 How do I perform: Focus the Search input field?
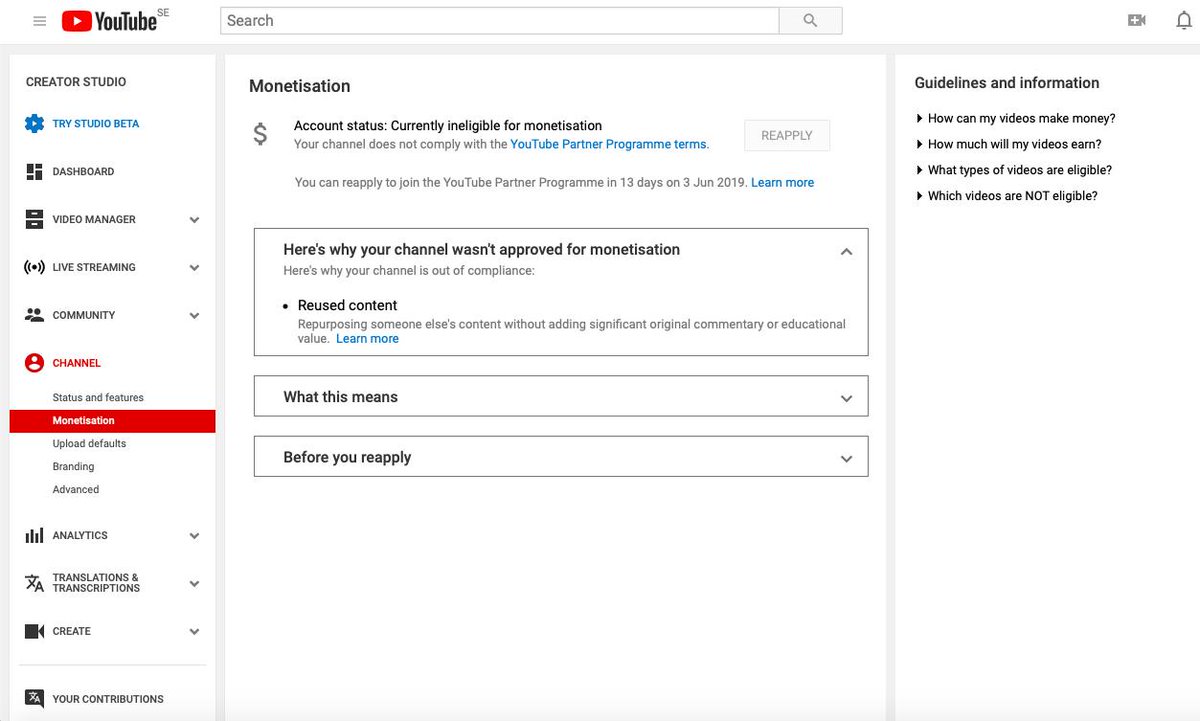500,21
